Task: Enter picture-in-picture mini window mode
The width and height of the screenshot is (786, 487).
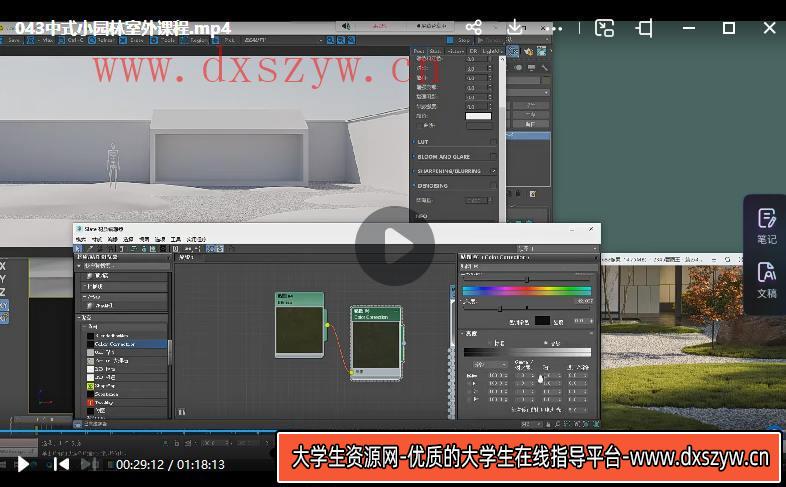Action: point(604,28)
